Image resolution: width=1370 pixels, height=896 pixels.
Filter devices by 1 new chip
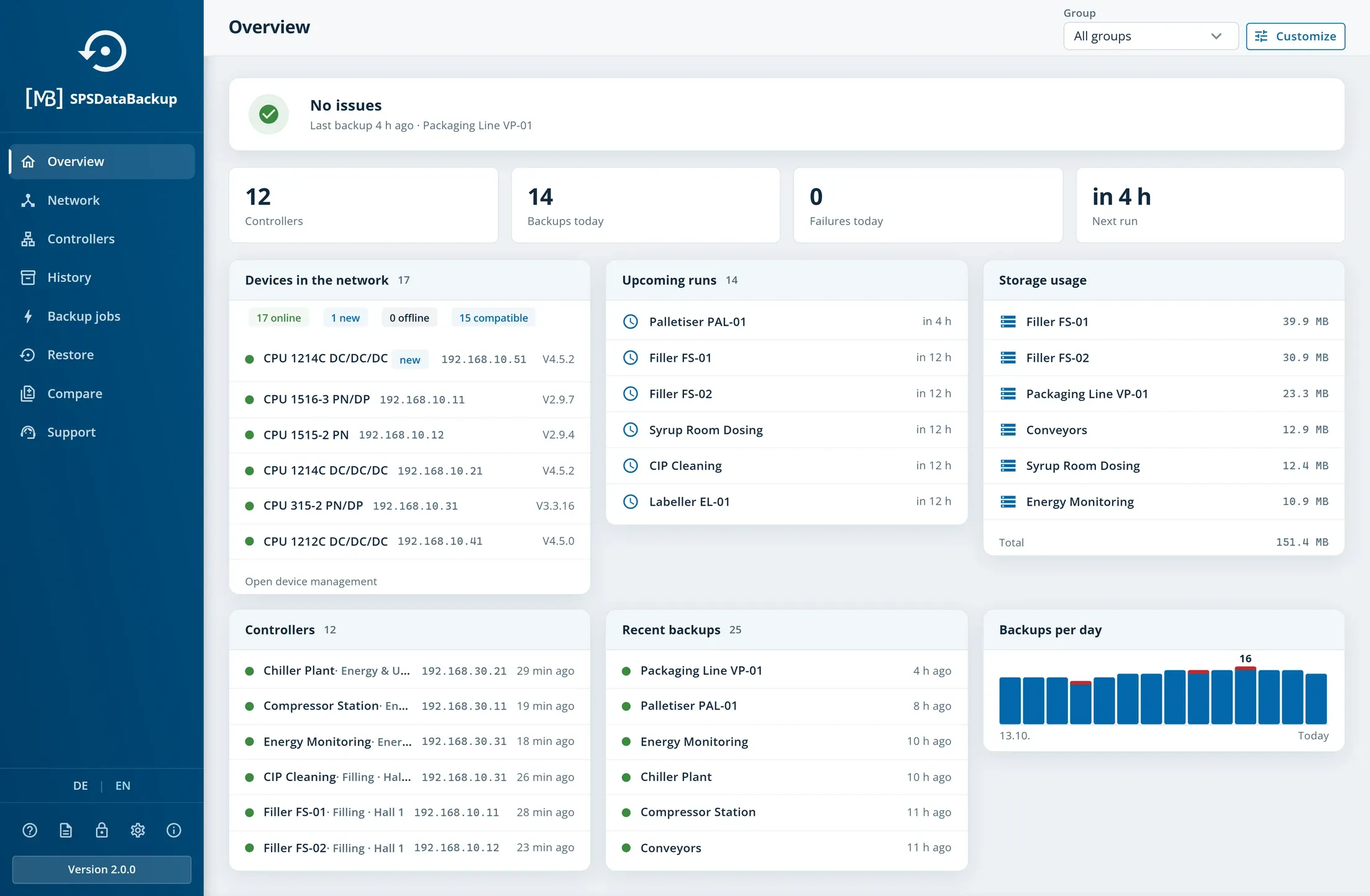[x=345, y=318]
